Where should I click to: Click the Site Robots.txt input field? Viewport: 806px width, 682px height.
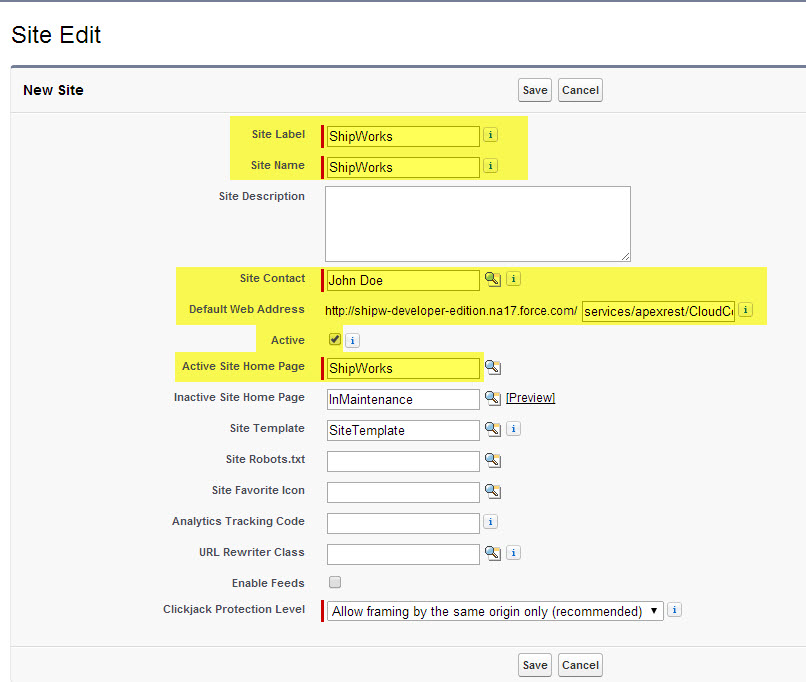[403, 462]
